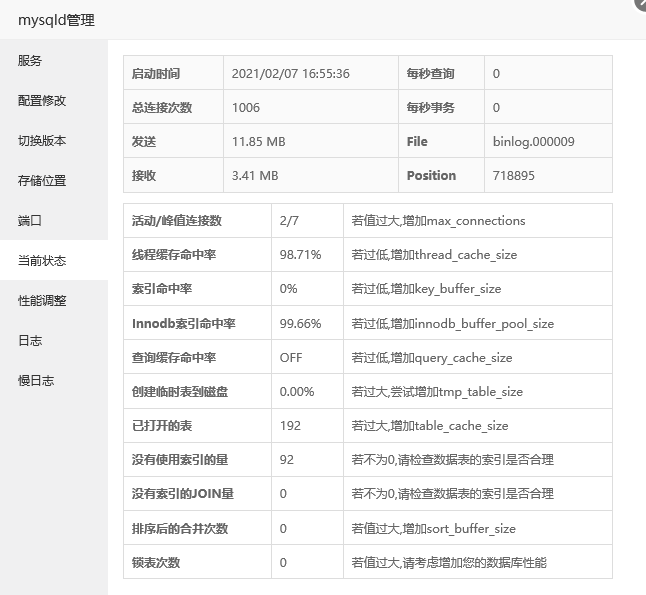Click the key_buffer_size hint
This screenshot has height=595, width=646.
[x=426, y=289]
